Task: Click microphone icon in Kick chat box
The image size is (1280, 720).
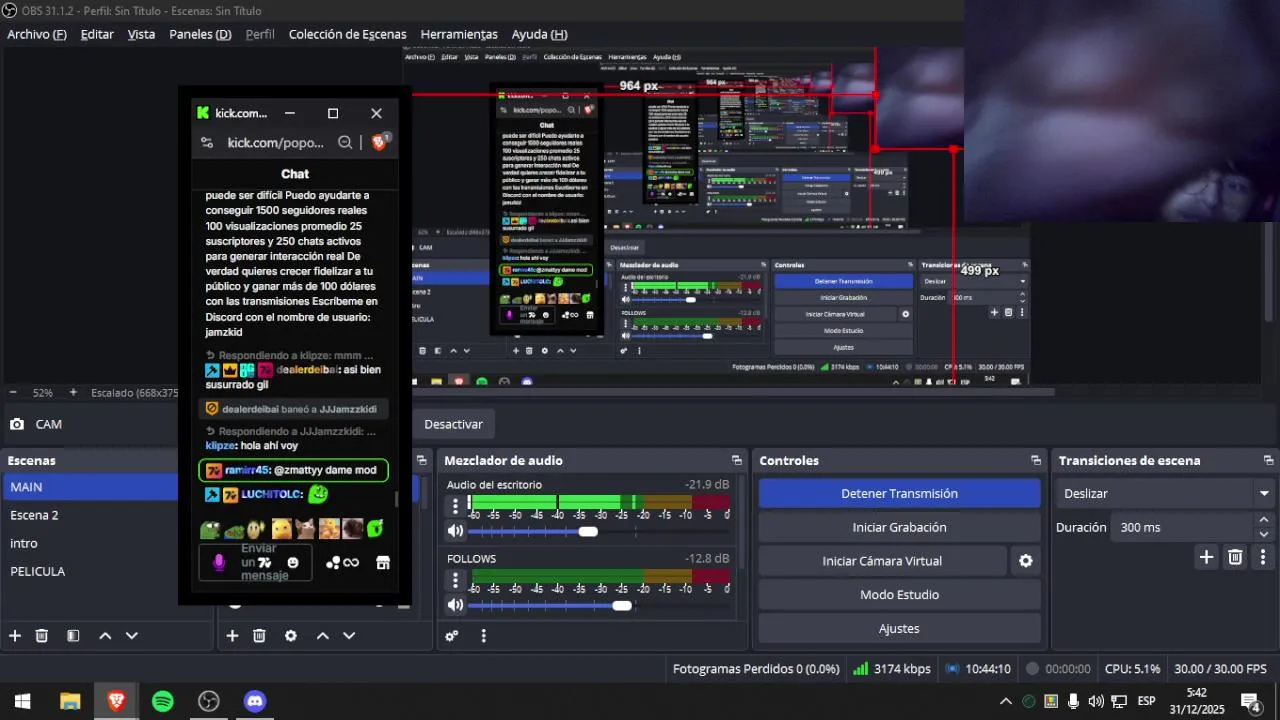Action: coord(219,562)
